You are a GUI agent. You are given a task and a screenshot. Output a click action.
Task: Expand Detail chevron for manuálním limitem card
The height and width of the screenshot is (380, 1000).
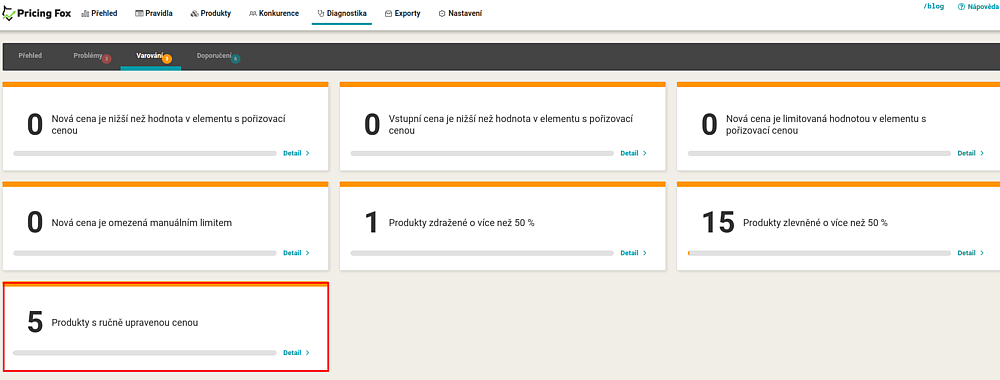click(x=308, y=253)
